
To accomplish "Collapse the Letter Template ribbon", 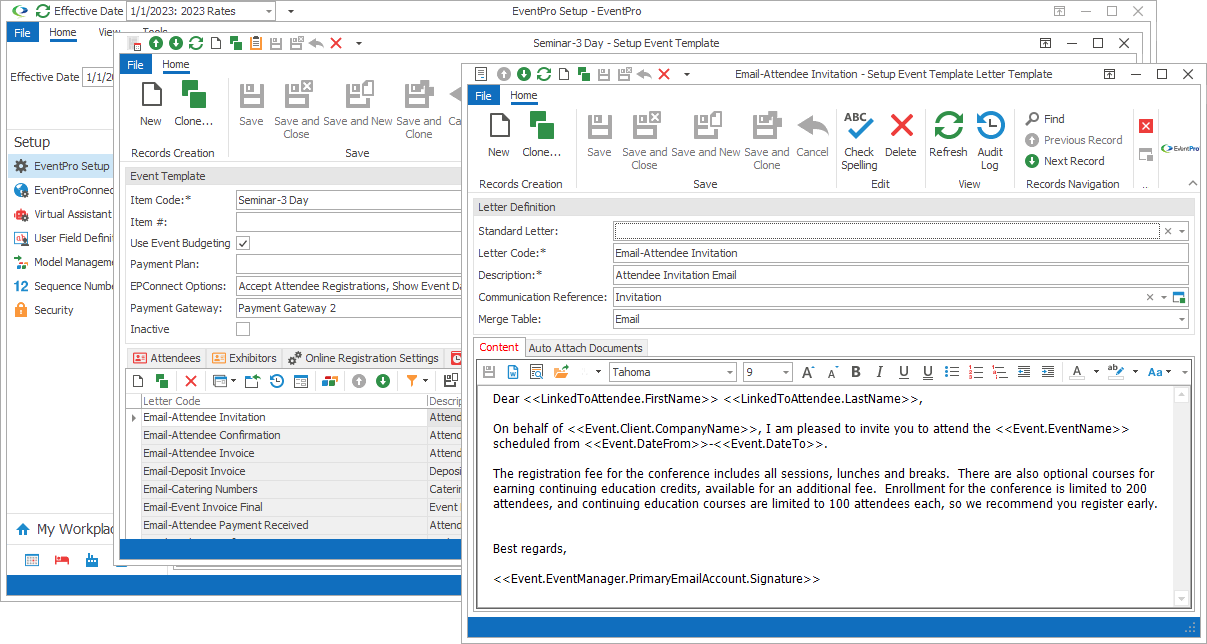I will coord(1191,184).
